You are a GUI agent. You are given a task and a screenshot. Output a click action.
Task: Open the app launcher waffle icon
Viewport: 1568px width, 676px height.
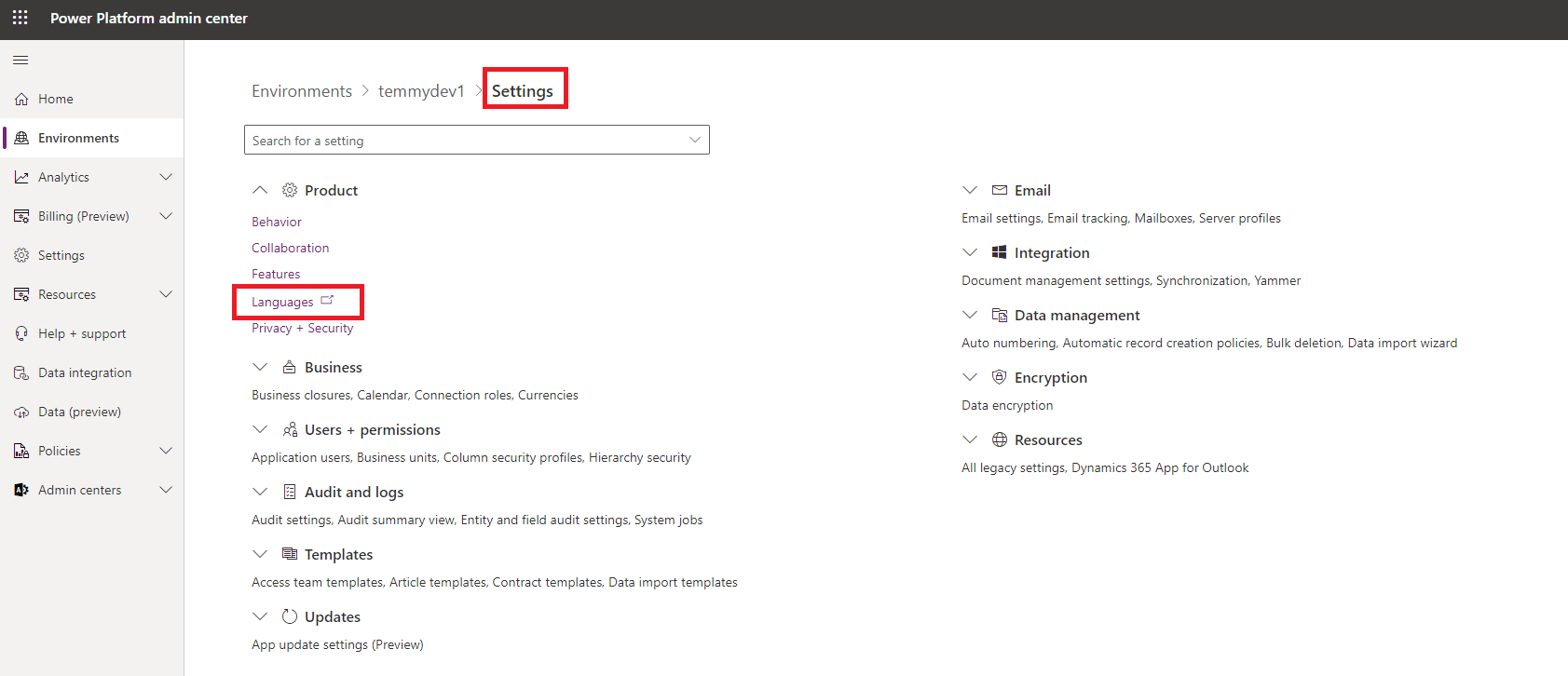pyautogui.click(x=20, y=18)
